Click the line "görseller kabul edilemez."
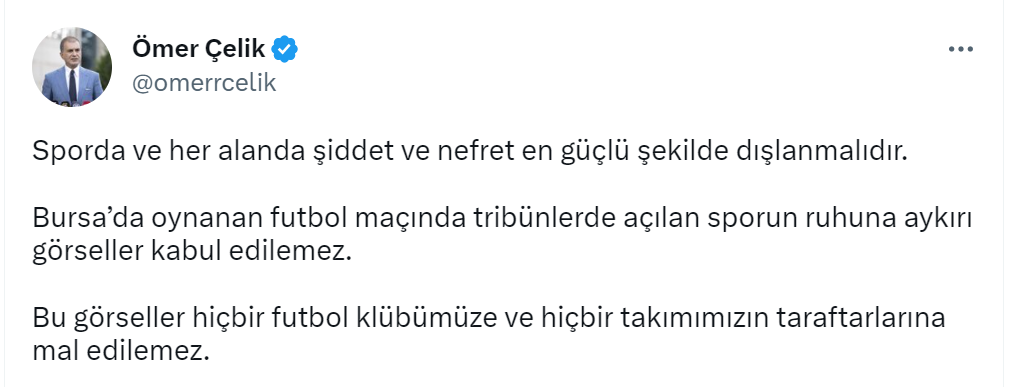The image size is (1010, 387). tap(193, 252)
